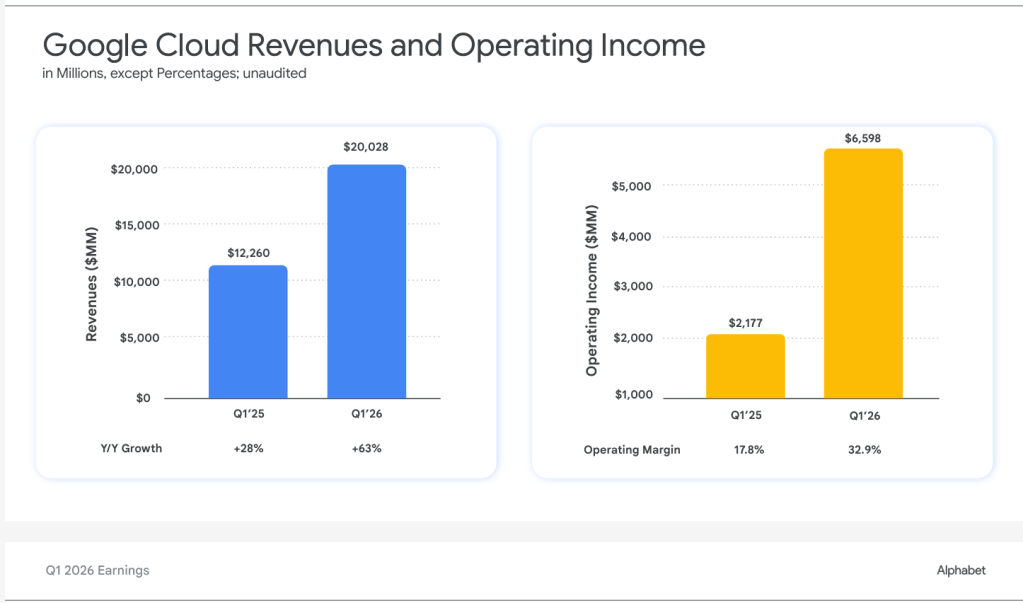Screen dimensions: 1023x603
Task: Select the +28% growth value
Action: [x=247, y=448]
